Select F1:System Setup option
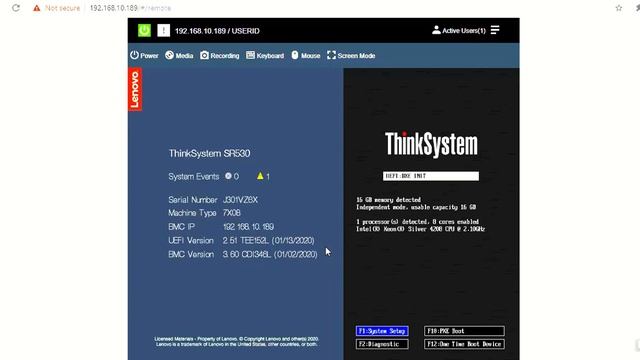This screenshot has width=640, height=360. pos(382,331)
